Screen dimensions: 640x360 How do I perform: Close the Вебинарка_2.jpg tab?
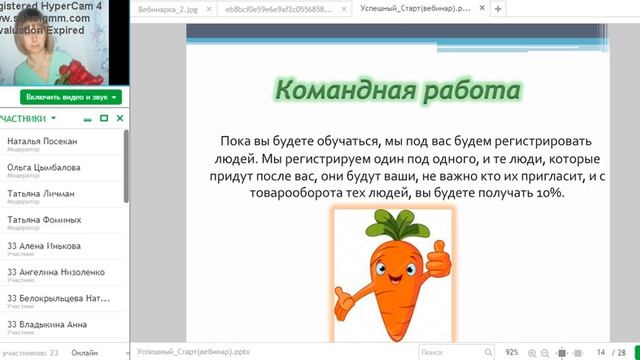209,9
